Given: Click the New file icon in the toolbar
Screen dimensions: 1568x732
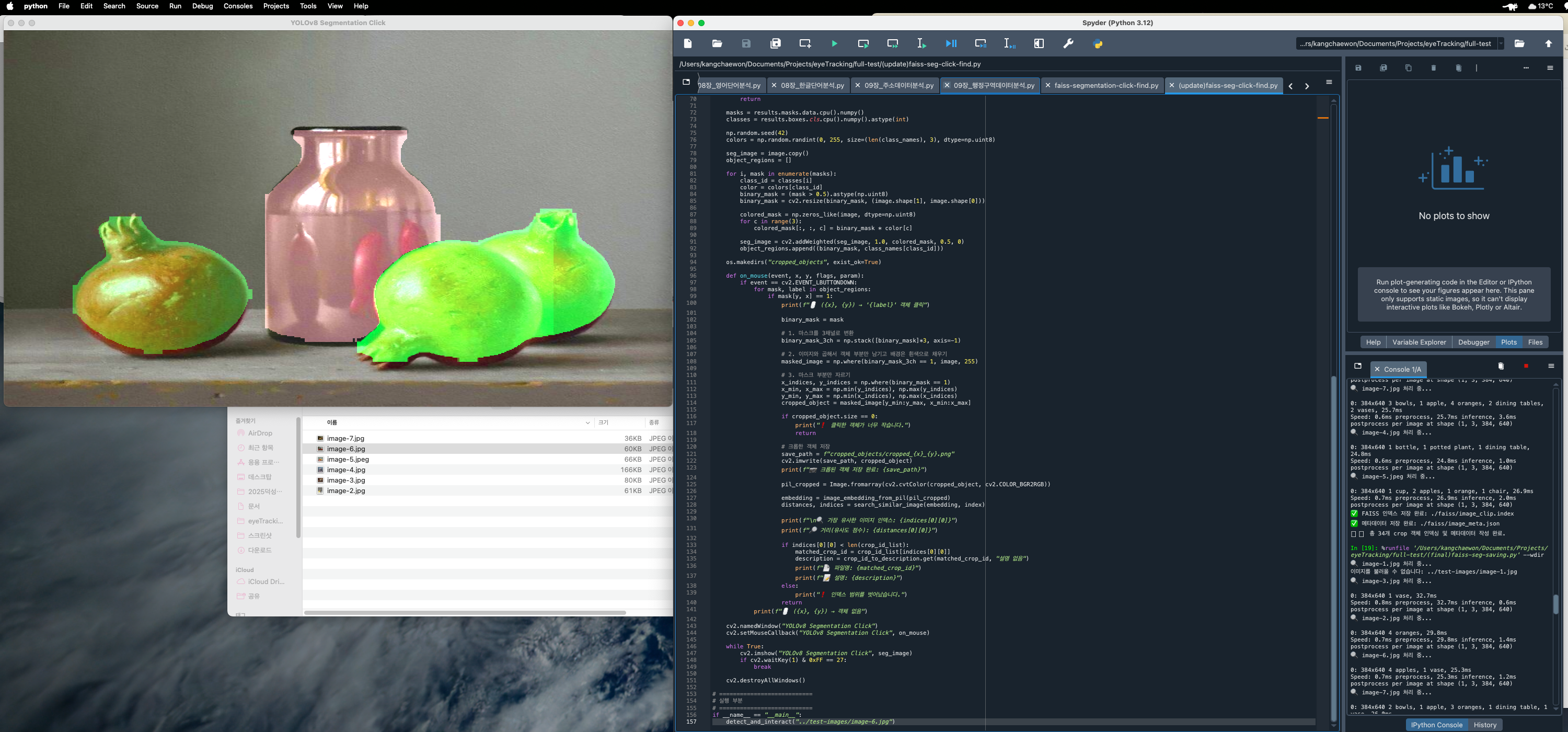Looking at the screenshot, I should click(688, 44).
